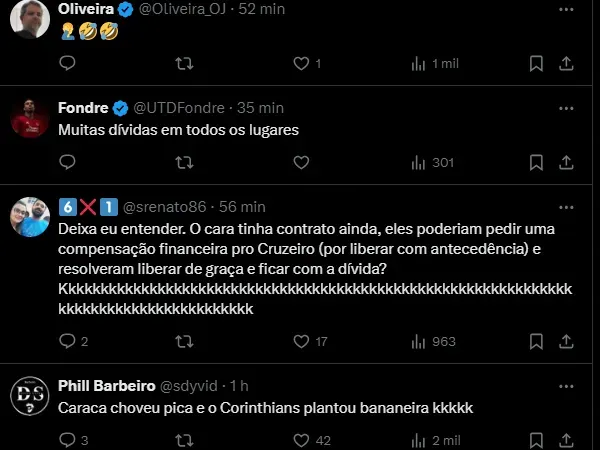Click Fondre's display name
The image size is (600, 450).
[x=84, y=107]
